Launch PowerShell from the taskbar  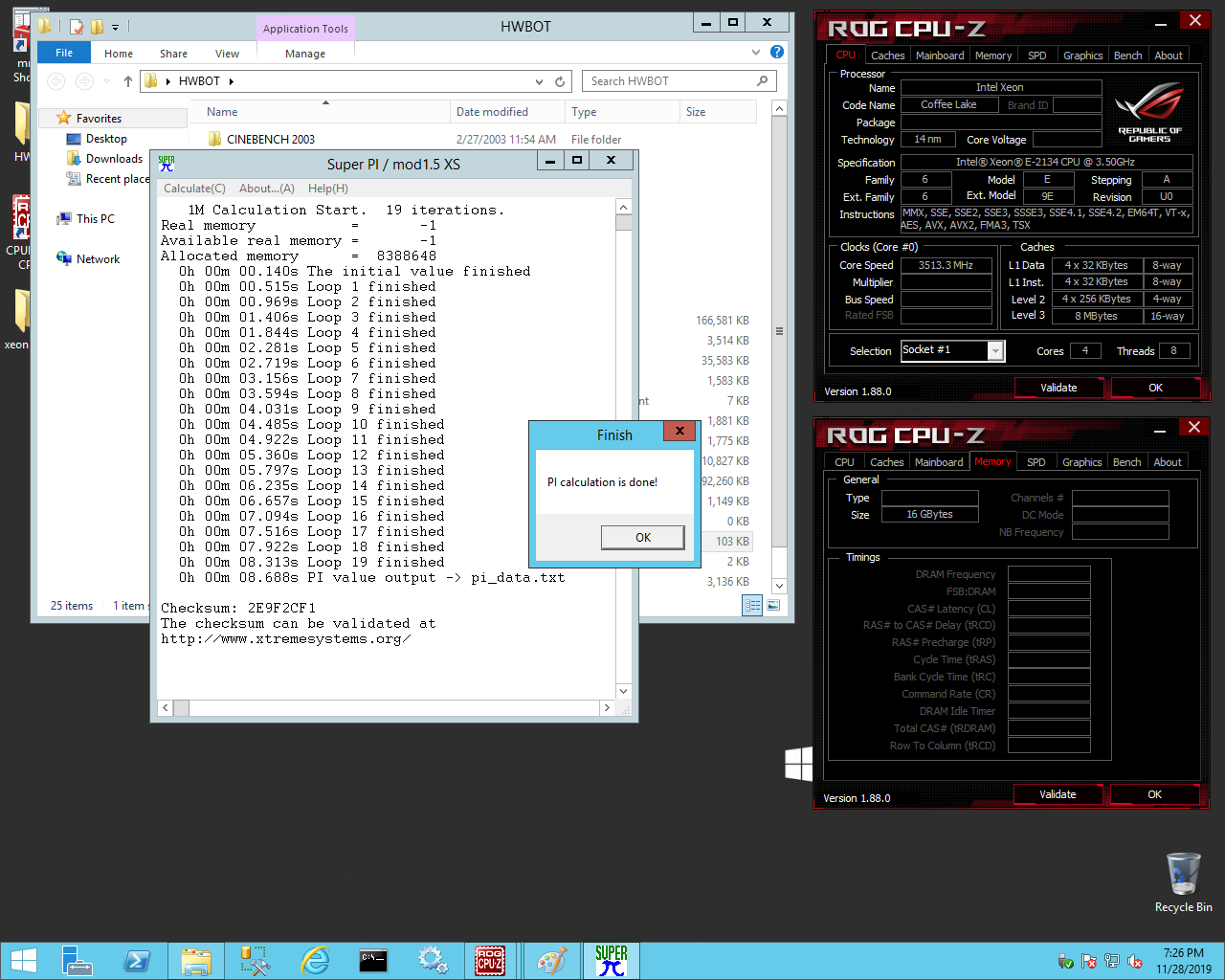click(137, 961)
